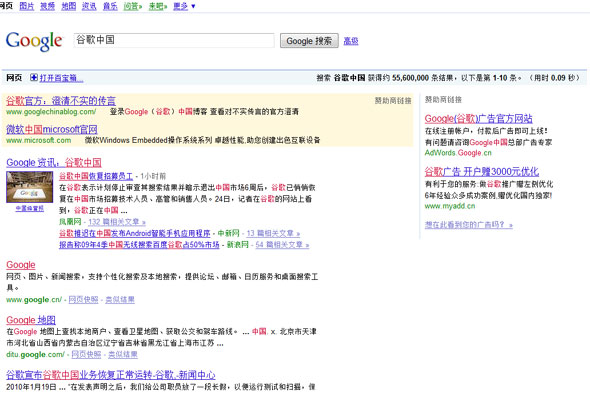Open the Google result for www.google.cn
This screenshot has height=393, width=590.
tap(21, 265)
